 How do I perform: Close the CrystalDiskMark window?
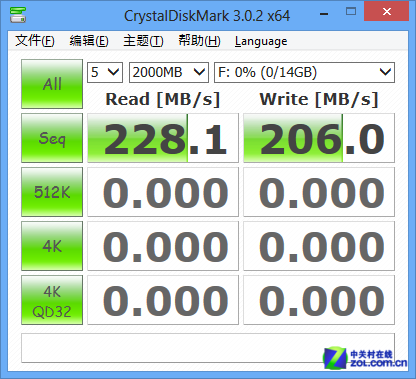click(387, 12)
